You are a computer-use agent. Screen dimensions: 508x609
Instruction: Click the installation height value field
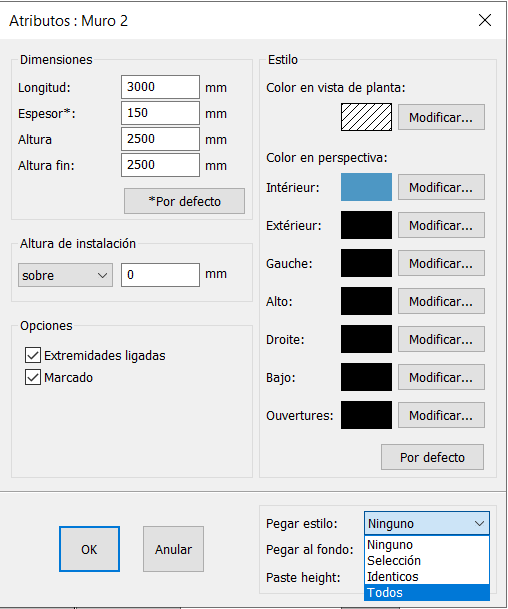click(160, 275)
